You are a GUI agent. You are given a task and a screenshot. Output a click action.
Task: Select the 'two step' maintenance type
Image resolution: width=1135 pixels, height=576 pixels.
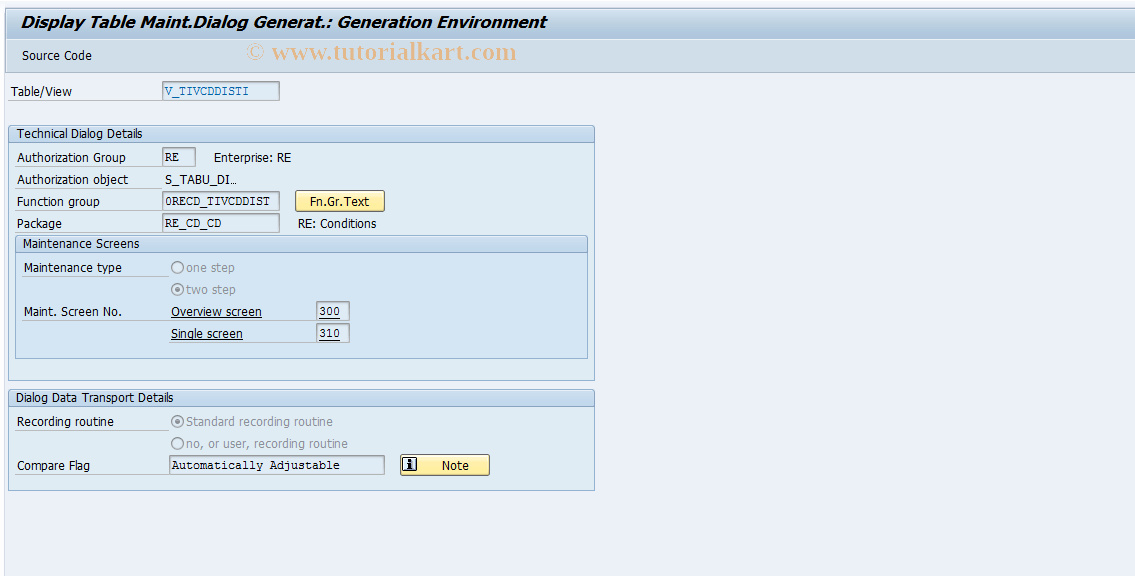(x=177, y=289)
